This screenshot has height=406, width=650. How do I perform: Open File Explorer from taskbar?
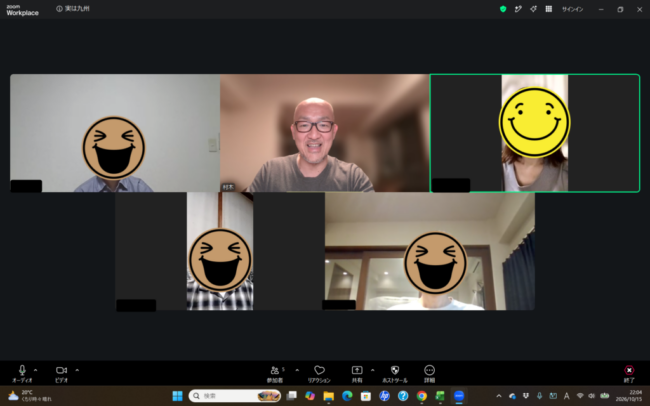[329, 396]
